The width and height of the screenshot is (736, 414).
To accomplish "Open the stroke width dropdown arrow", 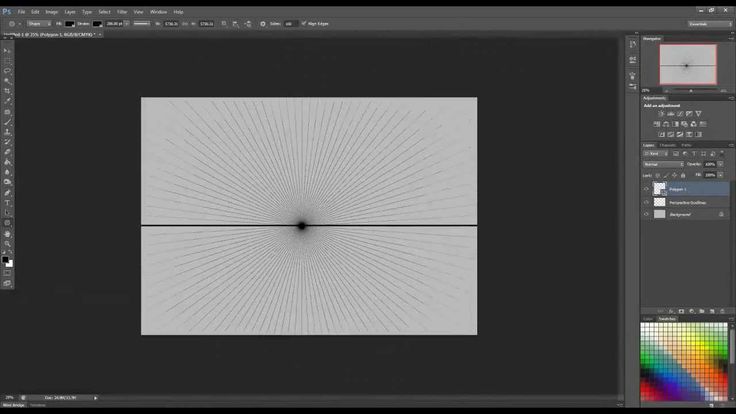I will (x=127, y=23).
